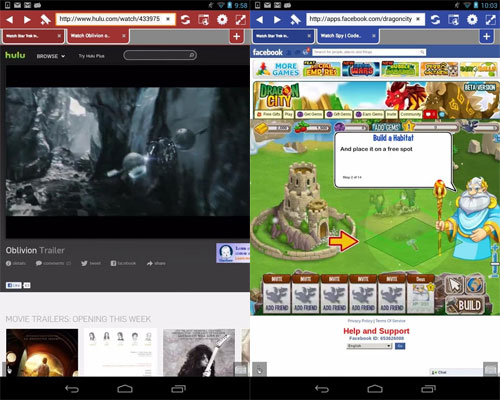This screenshot has width=500, height=400.
Task: Toggle fullscreen in the red Hulu browser
Action: pyautogui.click(x=240, y=20)
